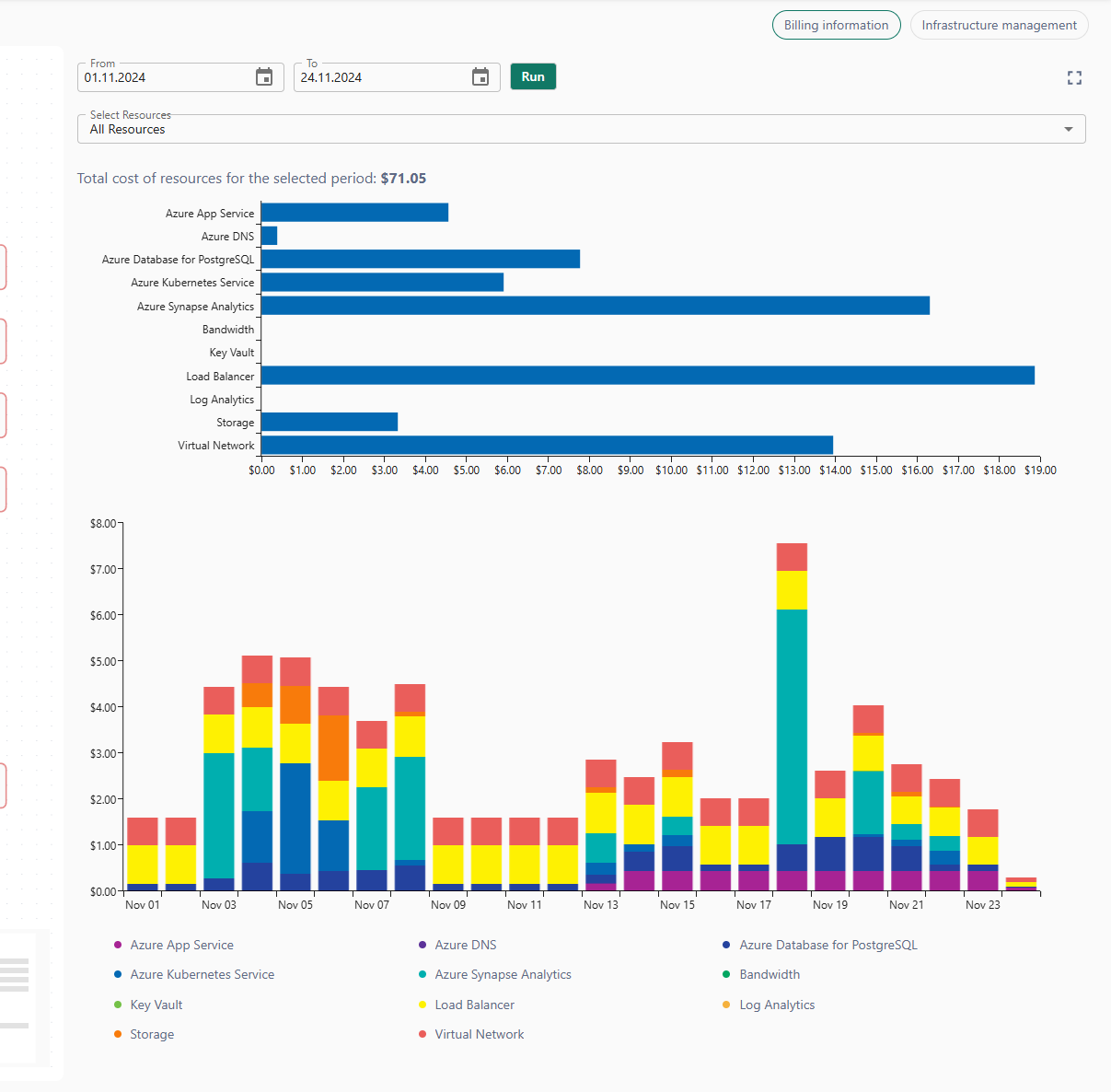
Task: Toggle Bandwidth legend entry
Action: point(760,974)
